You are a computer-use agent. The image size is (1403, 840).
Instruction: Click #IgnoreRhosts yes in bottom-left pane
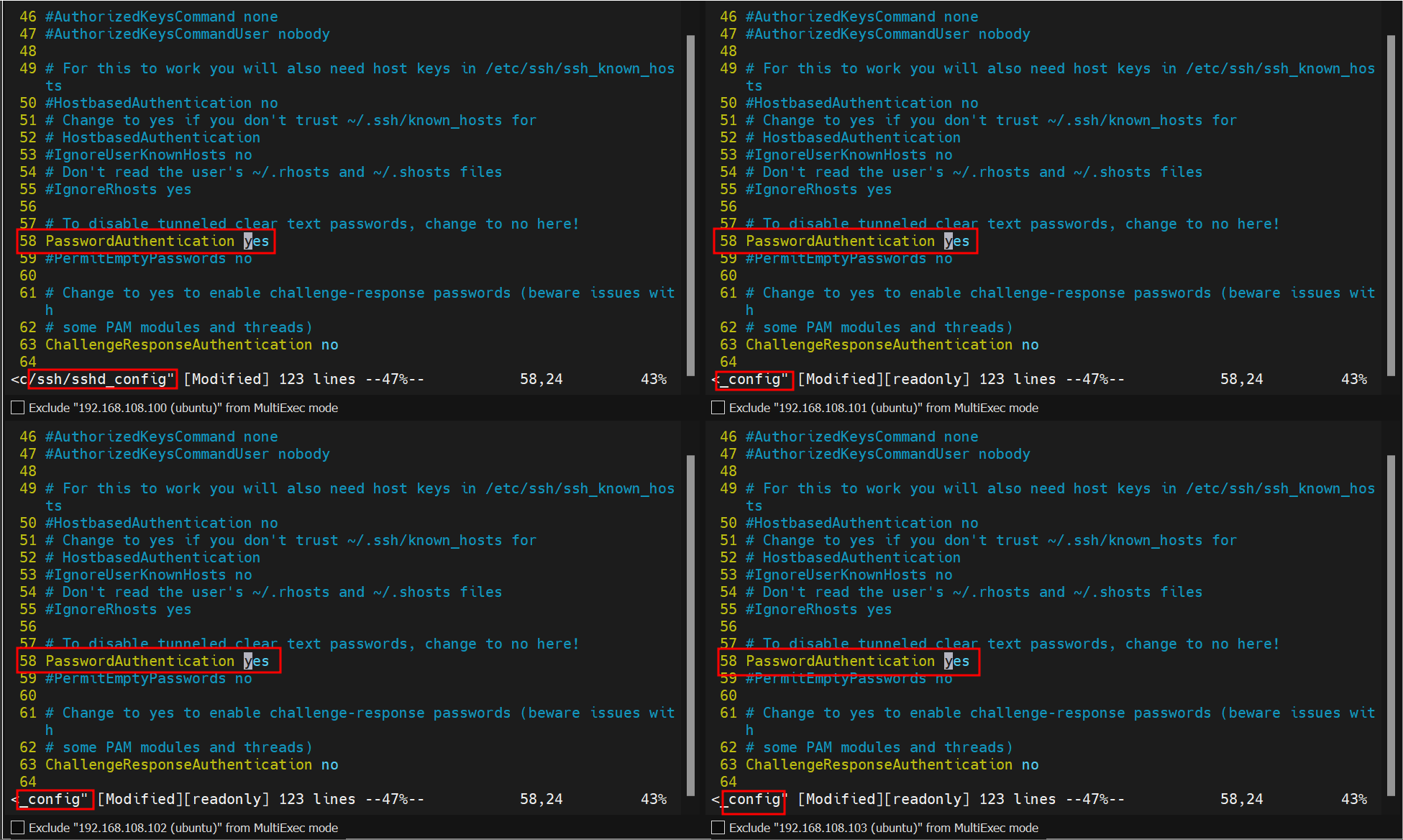118,609
